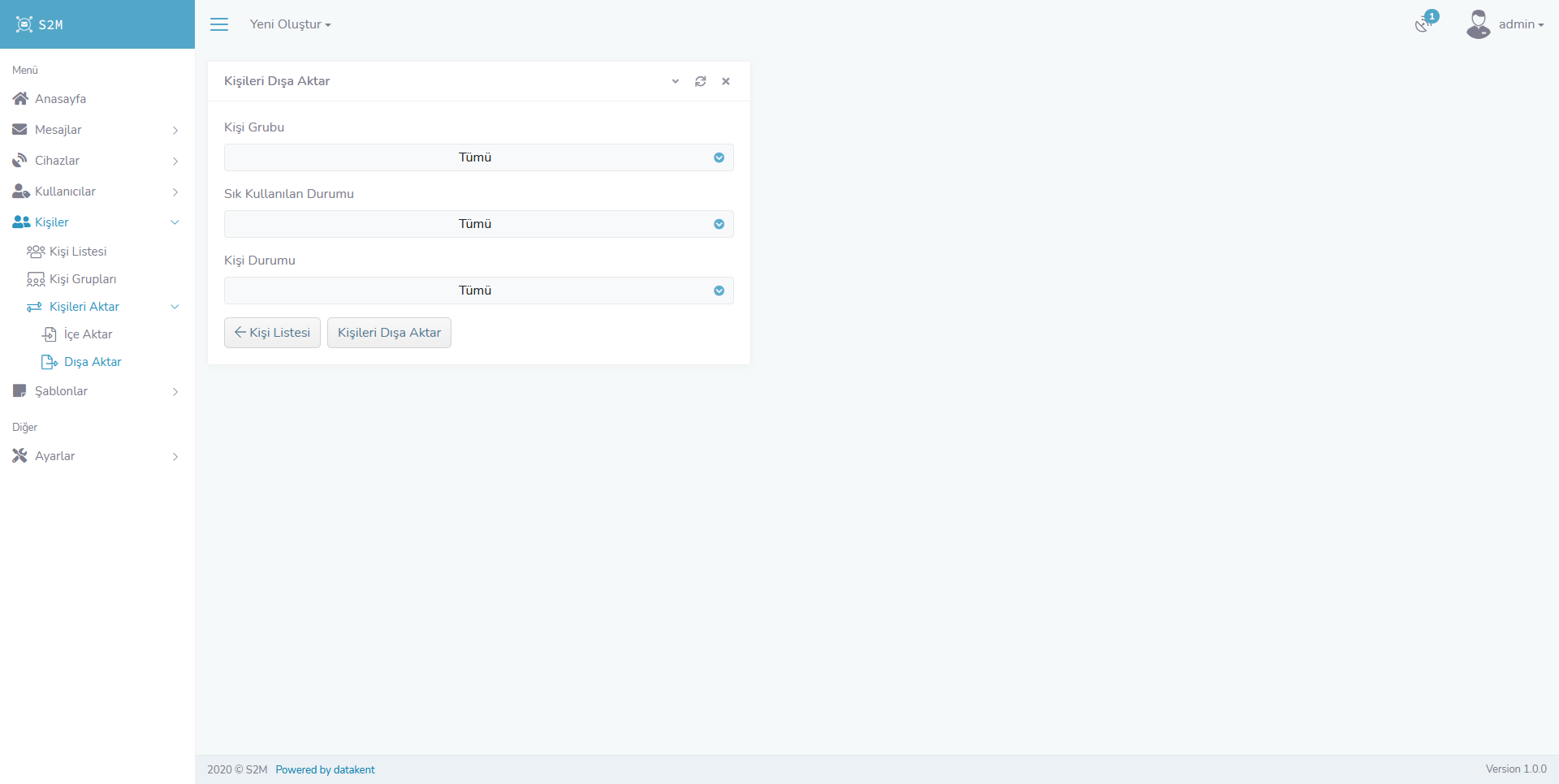This screenshot has width=1559, height=784.
Task: Click the hamburger menu toggle icon
Action: pyautogui.click(x=219, y=24)
